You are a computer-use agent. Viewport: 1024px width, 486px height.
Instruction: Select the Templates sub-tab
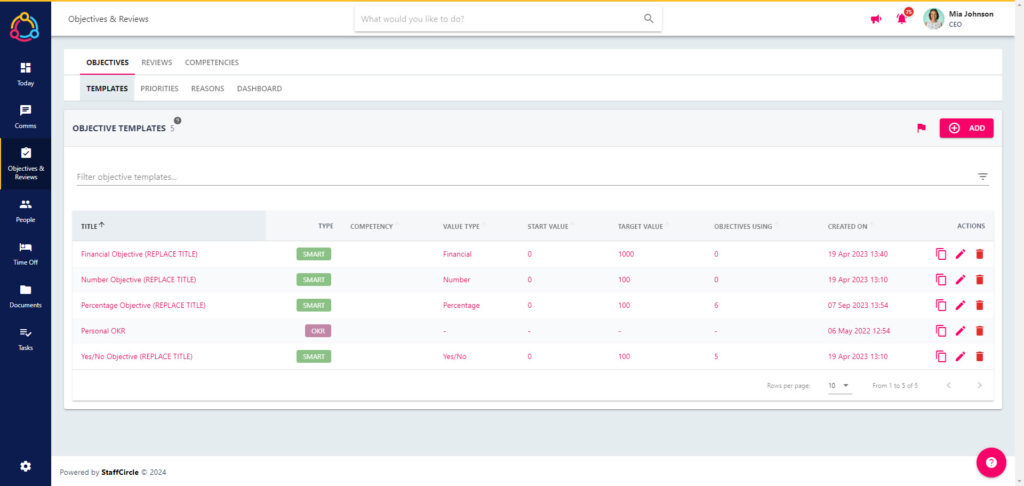tap(107, 88)
